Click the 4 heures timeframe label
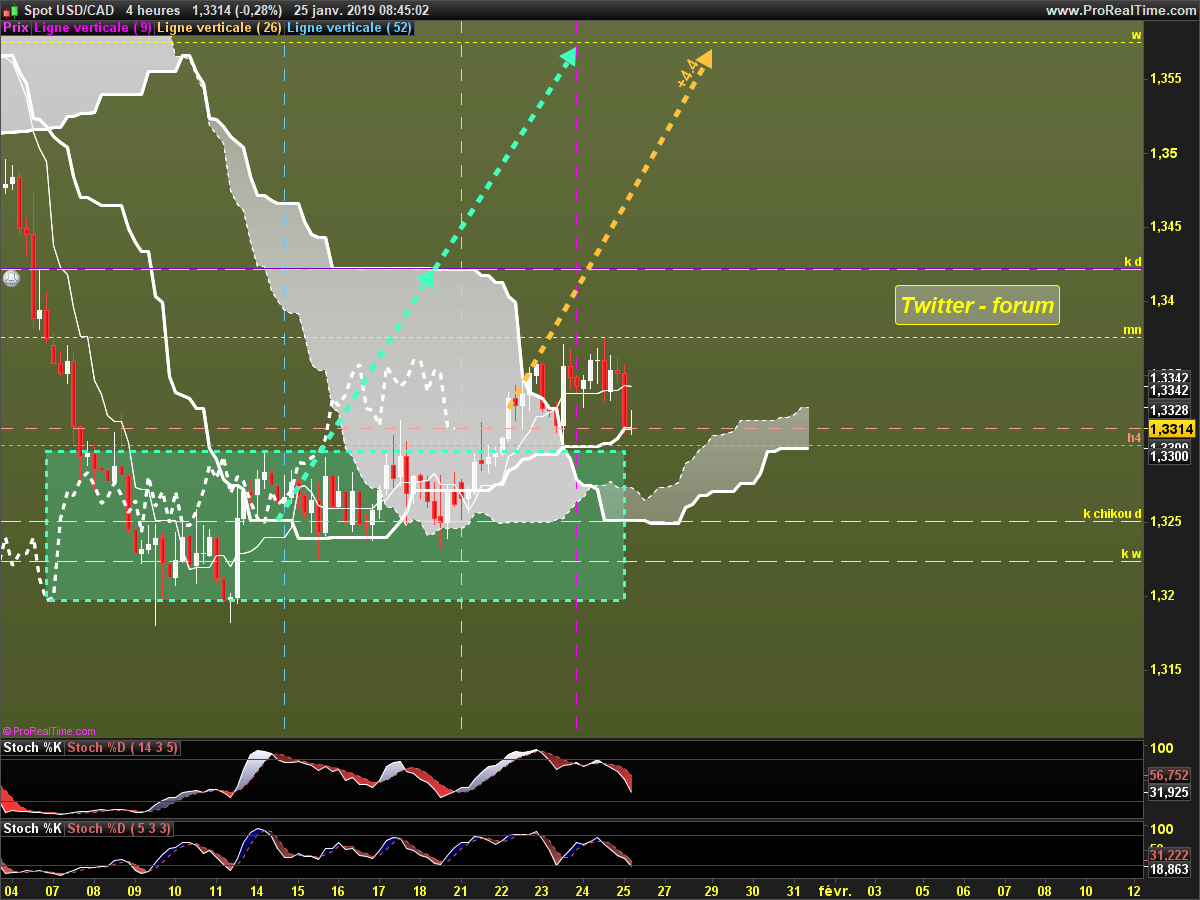Image resolution: width=1200 pixels, height=900 pixels. (x=152, y=10)
